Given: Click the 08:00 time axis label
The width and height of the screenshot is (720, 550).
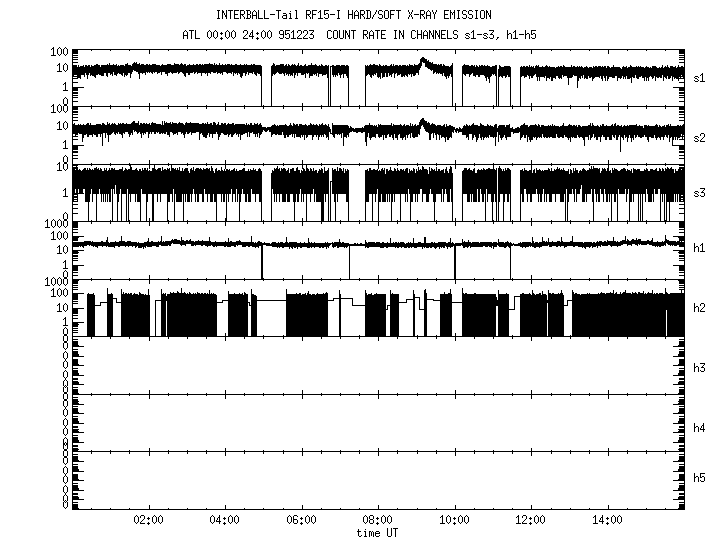Looking at the screenshot, I should pyautogui.click(x=378, y=521).
